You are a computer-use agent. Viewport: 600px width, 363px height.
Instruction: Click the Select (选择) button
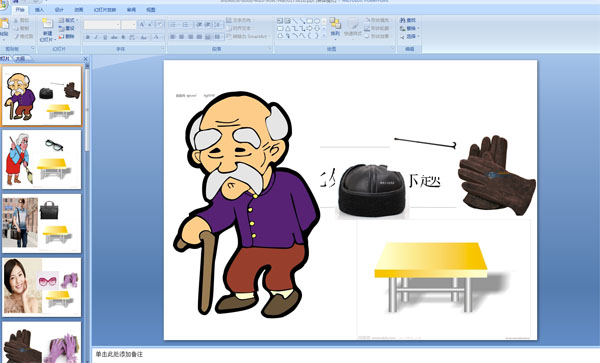pos(409,36)
